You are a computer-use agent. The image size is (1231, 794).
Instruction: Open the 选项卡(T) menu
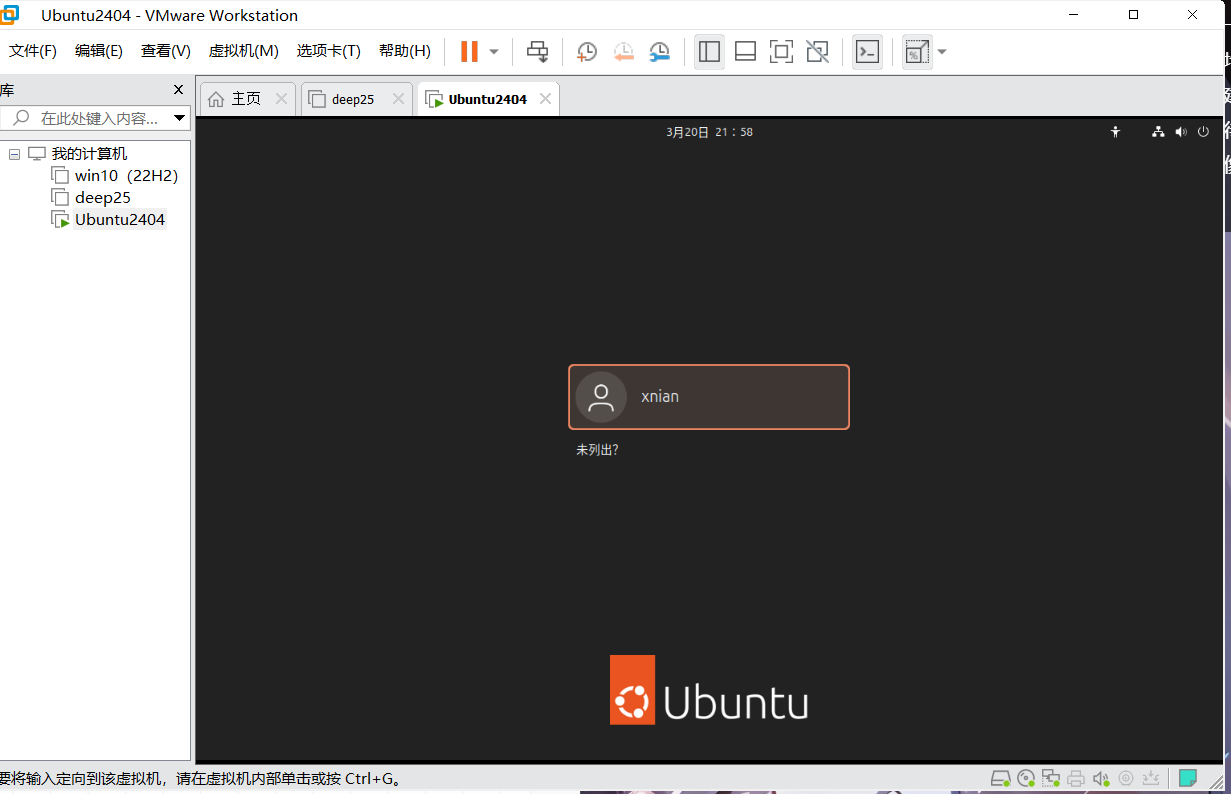pos(328,51)
